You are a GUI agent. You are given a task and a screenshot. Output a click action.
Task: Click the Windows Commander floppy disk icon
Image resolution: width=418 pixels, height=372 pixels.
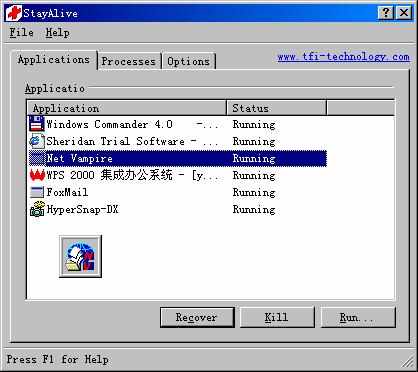point(37,124)
